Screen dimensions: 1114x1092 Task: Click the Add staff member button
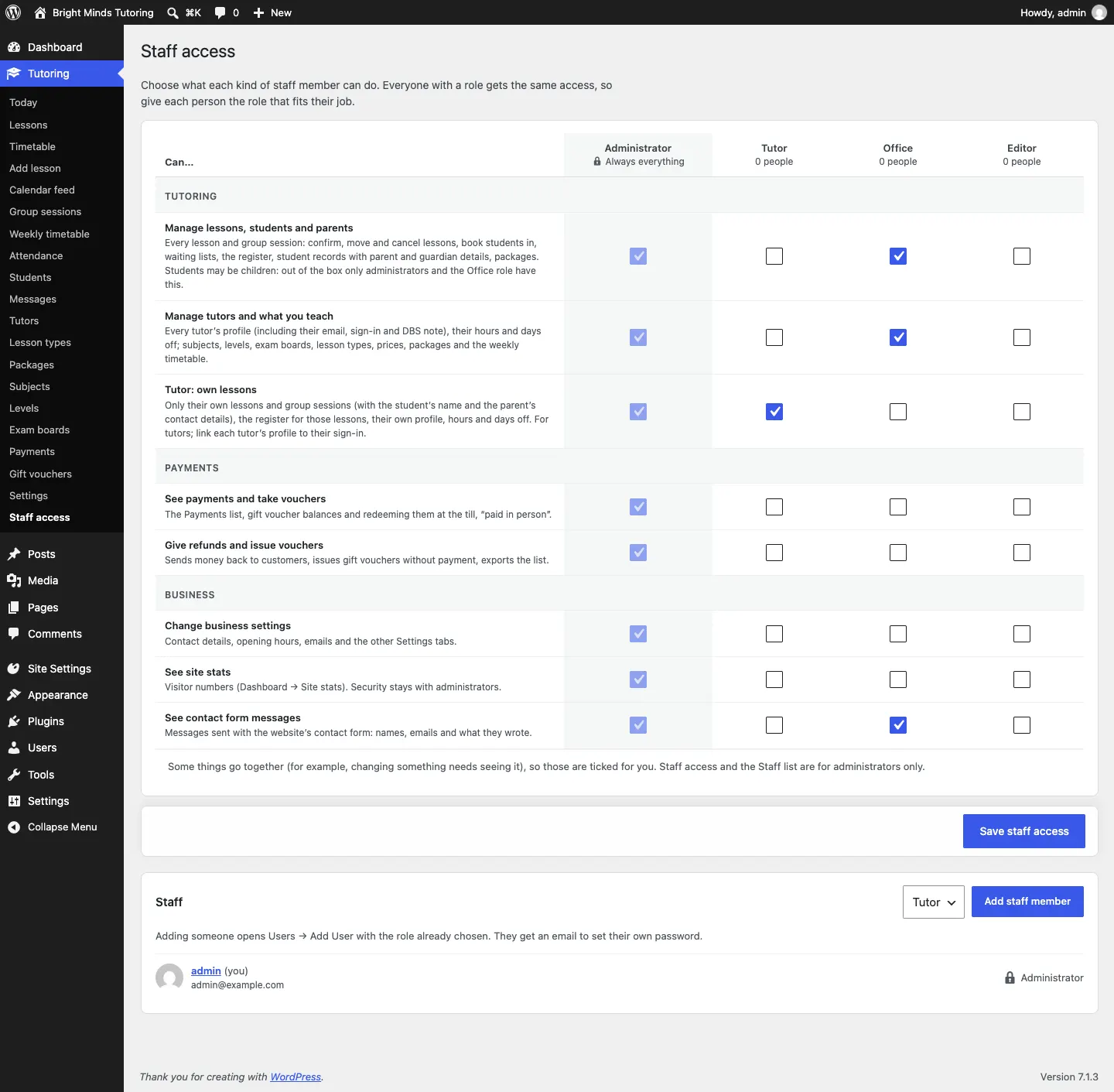(x=1027, y=902)
